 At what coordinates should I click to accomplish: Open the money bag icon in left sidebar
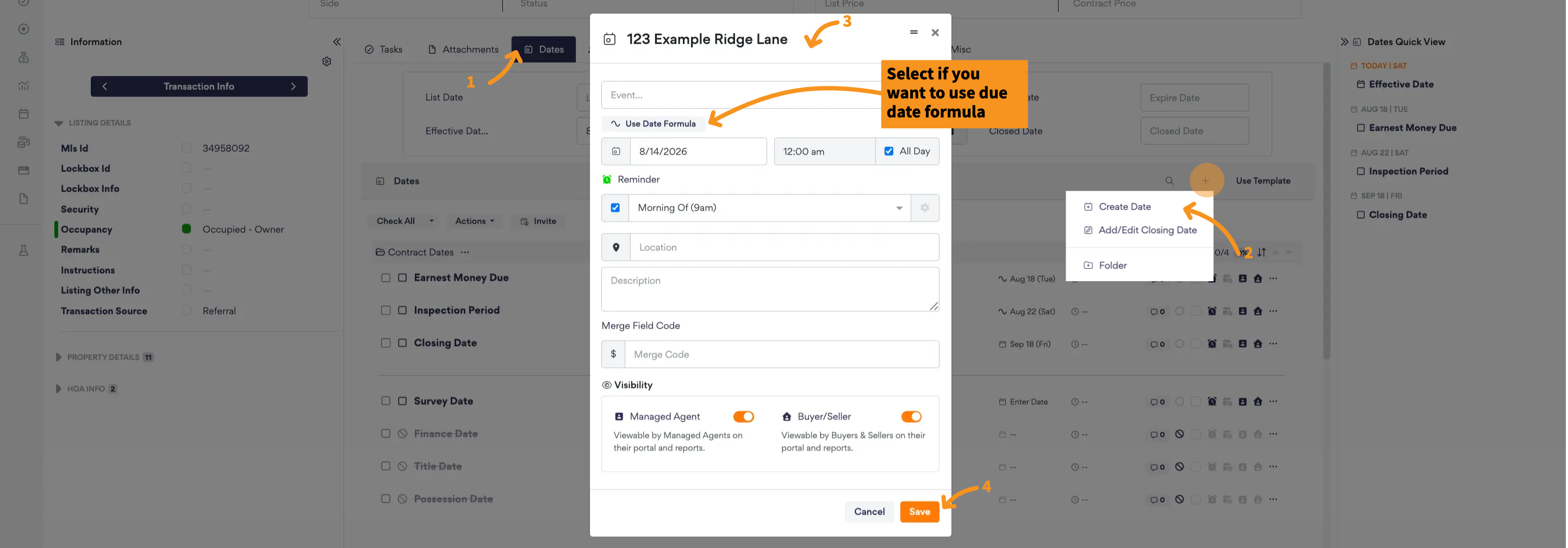click(24, 57)
